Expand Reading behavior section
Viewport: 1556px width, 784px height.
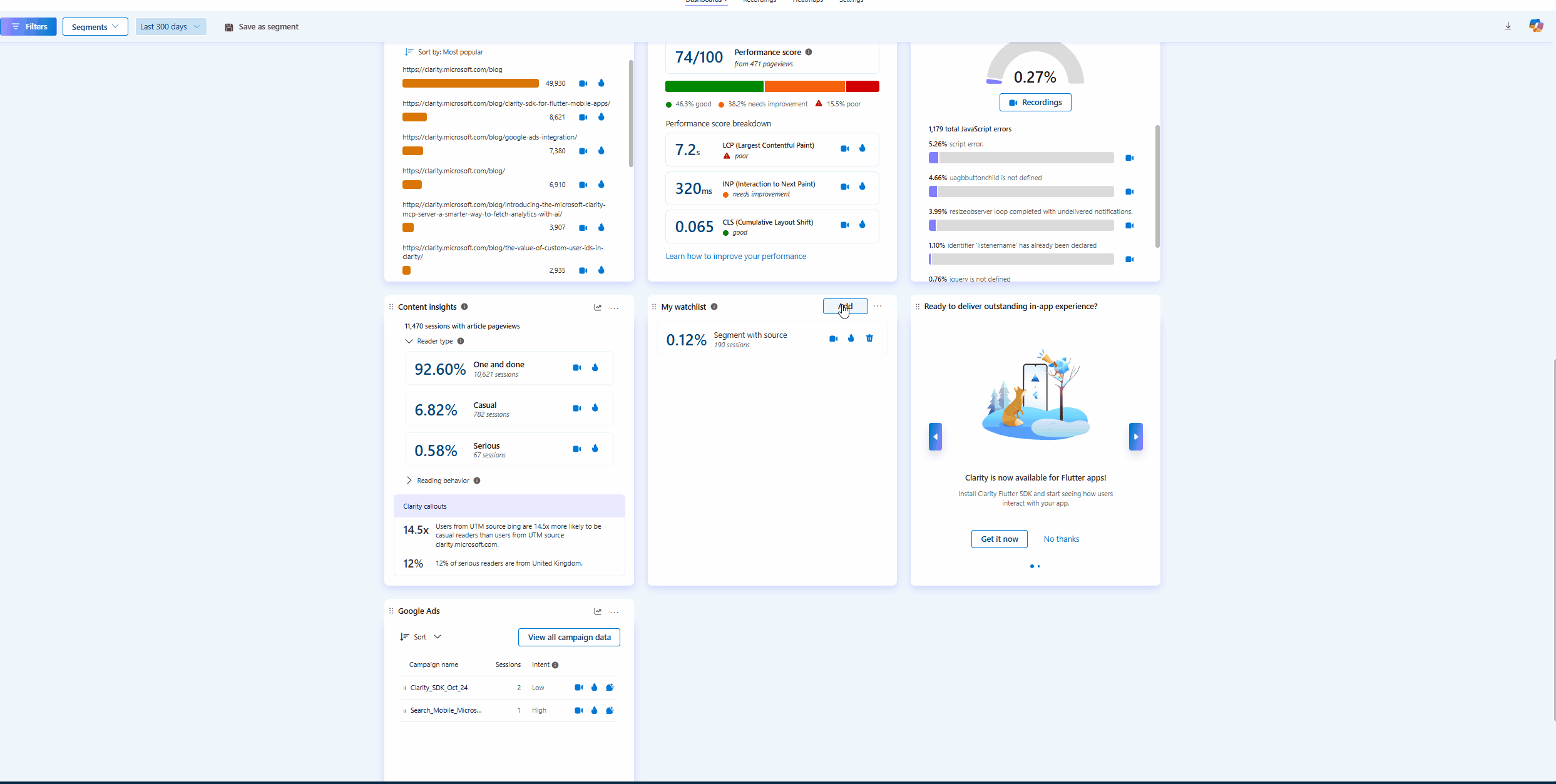(409, 481)
